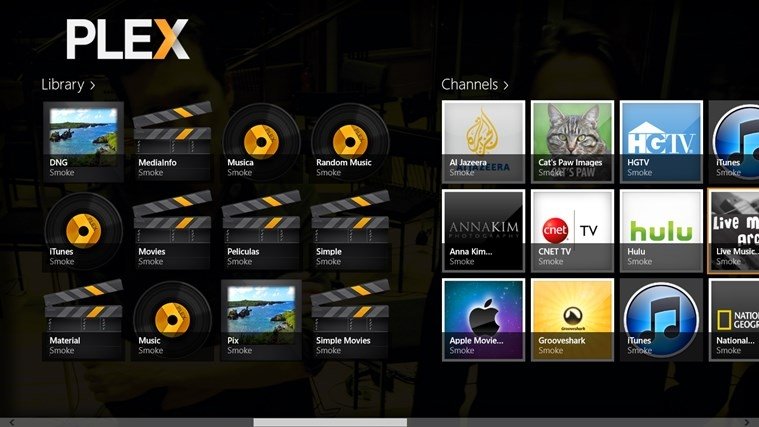
Task: Open the CNET TV channel
Action: tap(573, 231)
